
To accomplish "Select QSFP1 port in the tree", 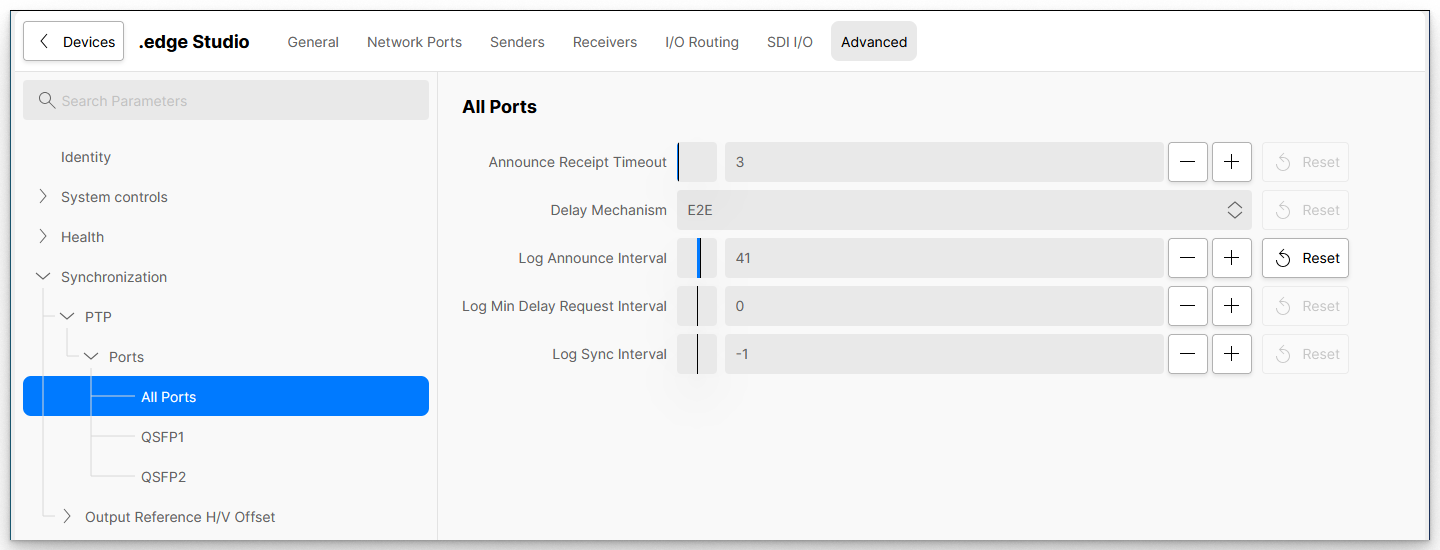I will 163,437.
